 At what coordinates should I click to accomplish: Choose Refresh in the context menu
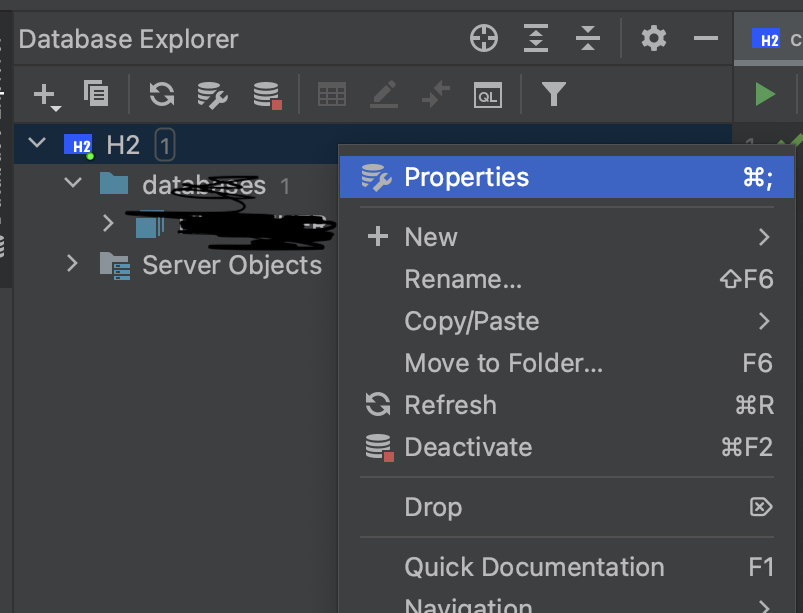coord(567,405)
